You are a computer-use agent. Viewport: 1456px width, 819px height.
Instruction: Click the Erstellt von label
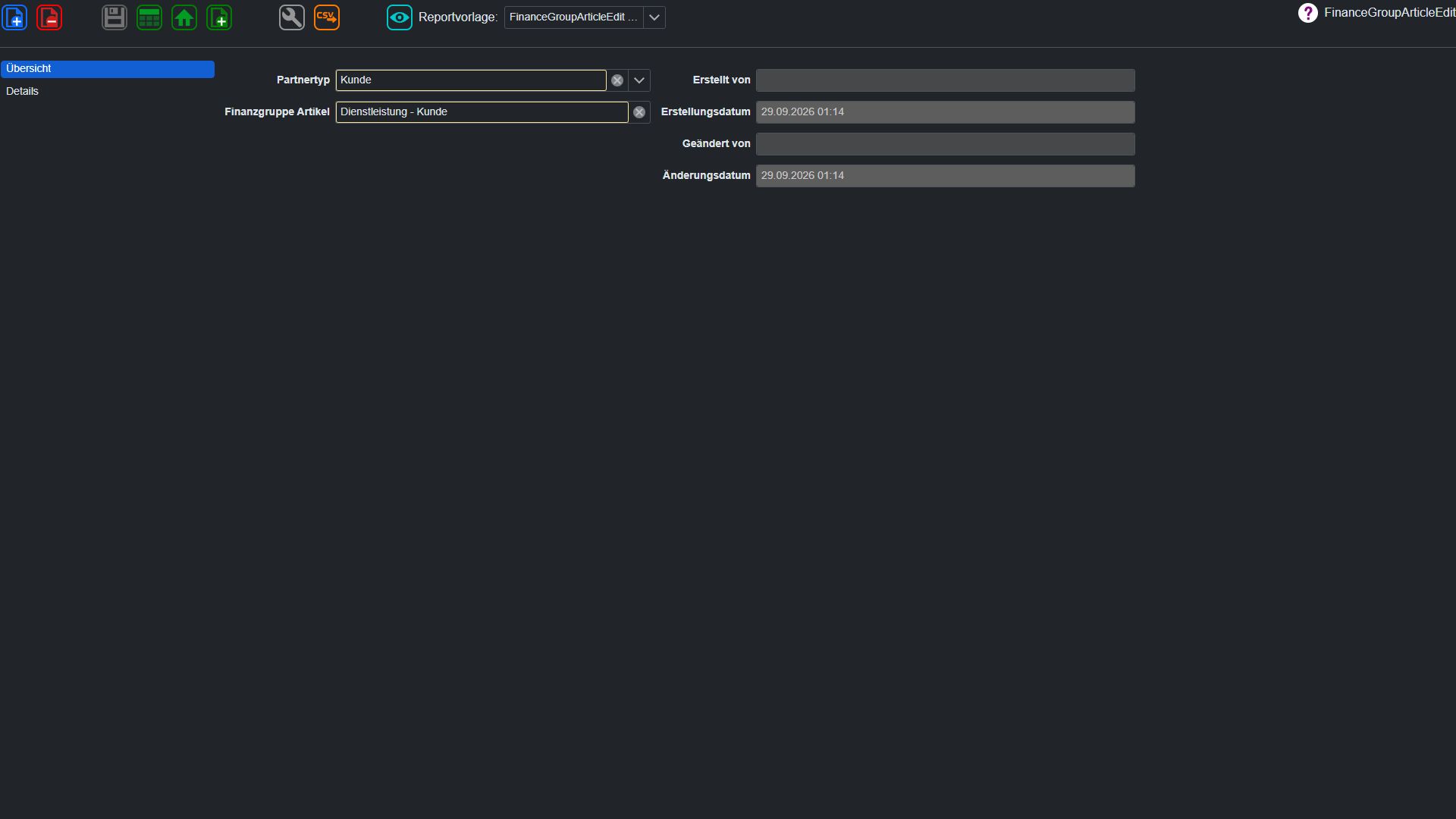722,80
